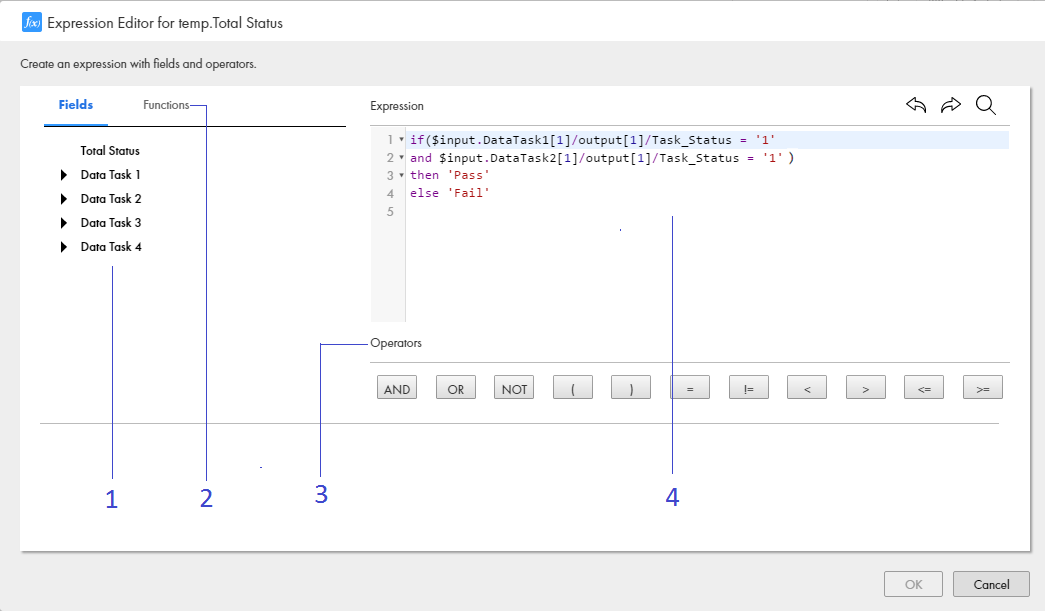The width and height of the screenshot is (1049, 611).
Task: Insert an opening parenthesis operator
Action: click(x=573, y=387)
